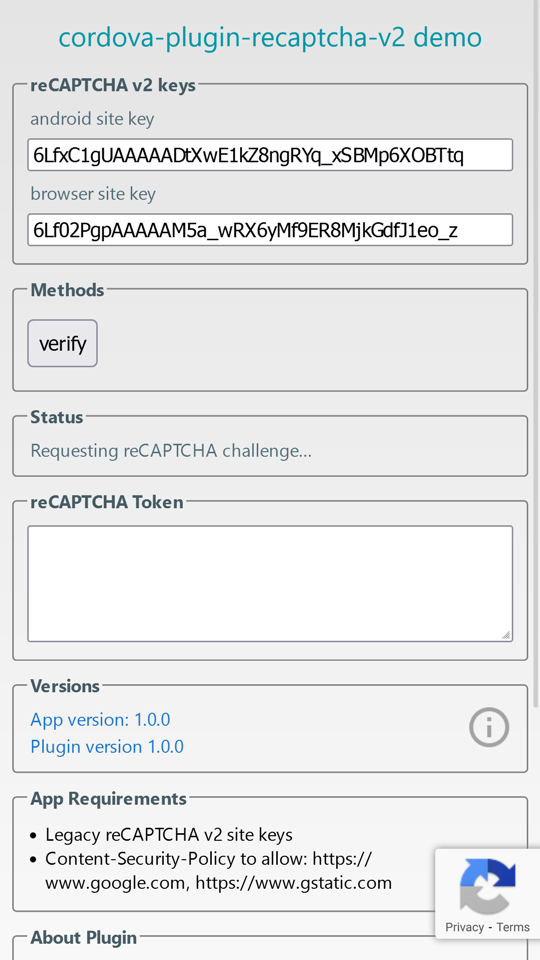Open the Plugin version 1.0.0 link

[107, 747]
